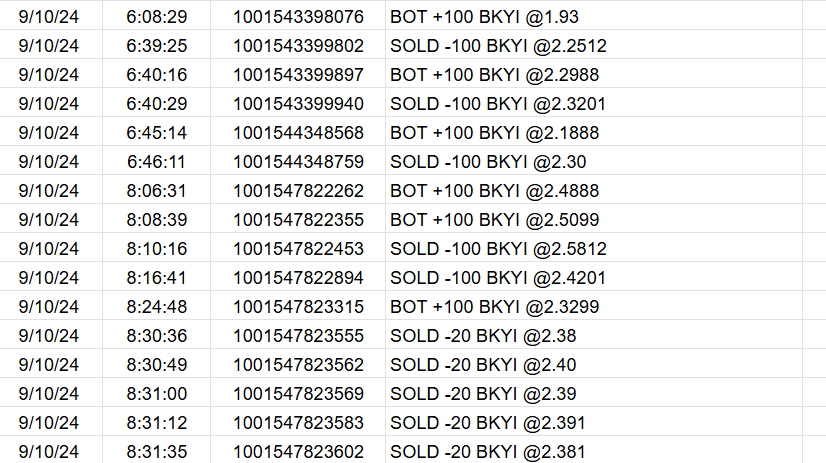Click order ID 1001543399940

pos(298,104)
